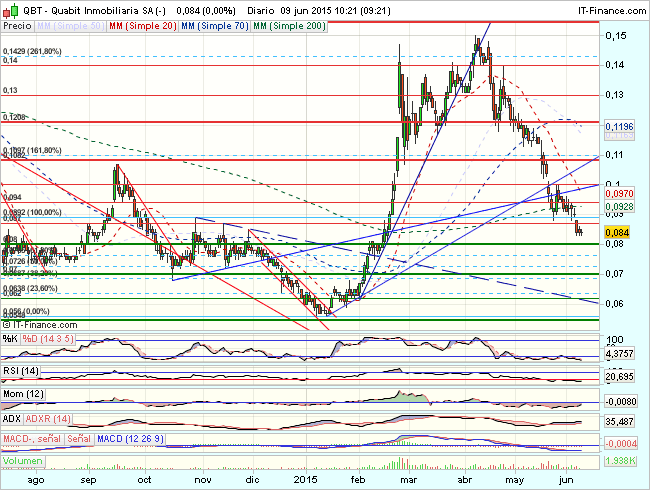Click the 0,1208 horizontal level label

point(14,117)
